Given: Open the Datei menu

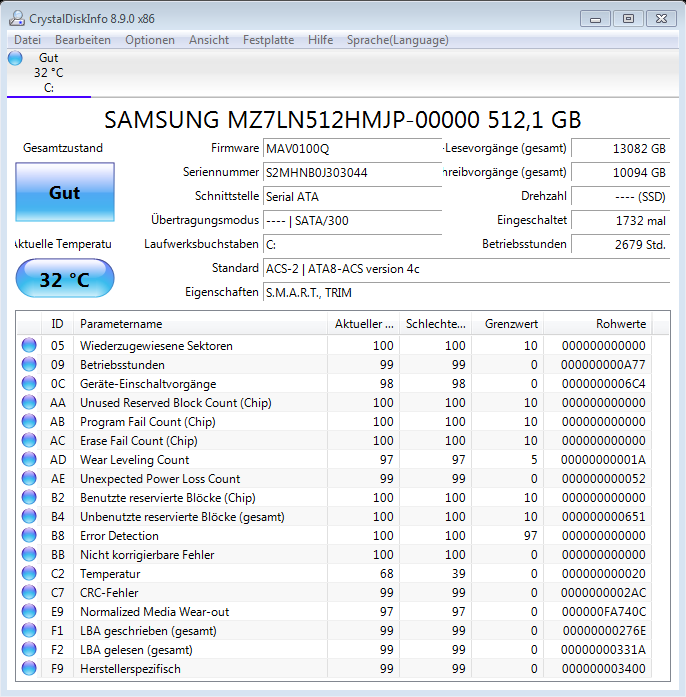Looking at the screenshot, I should coord(28,40).
